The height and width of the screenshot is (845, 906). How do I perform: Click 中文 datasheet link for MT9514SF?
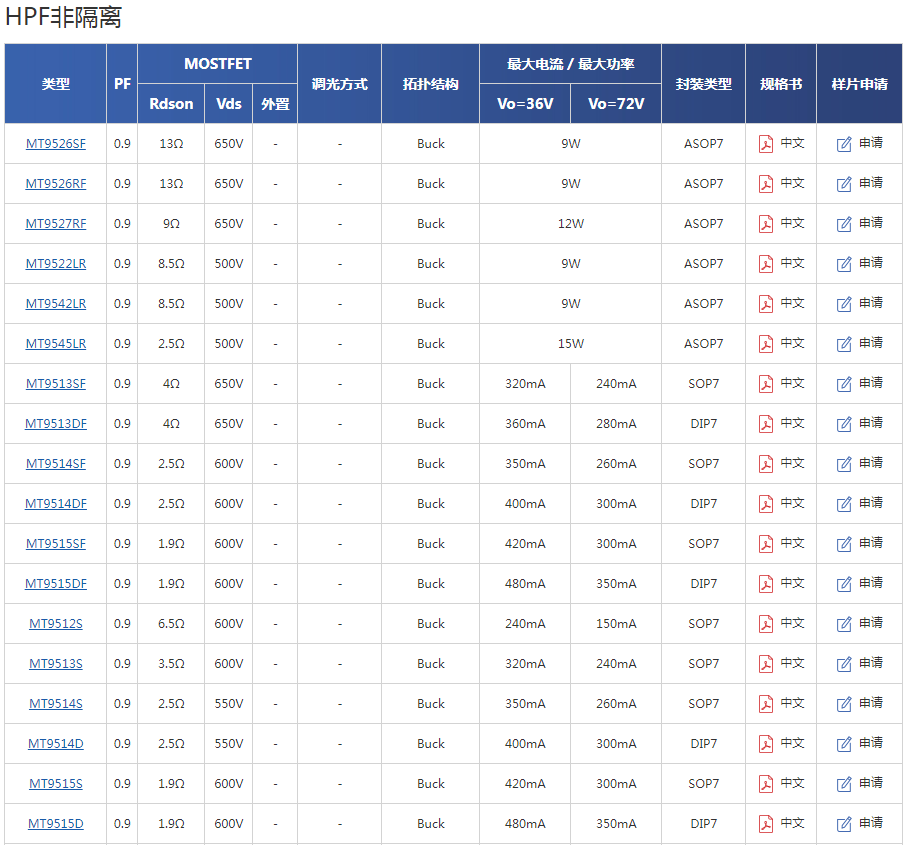click(x=792, y=463)
